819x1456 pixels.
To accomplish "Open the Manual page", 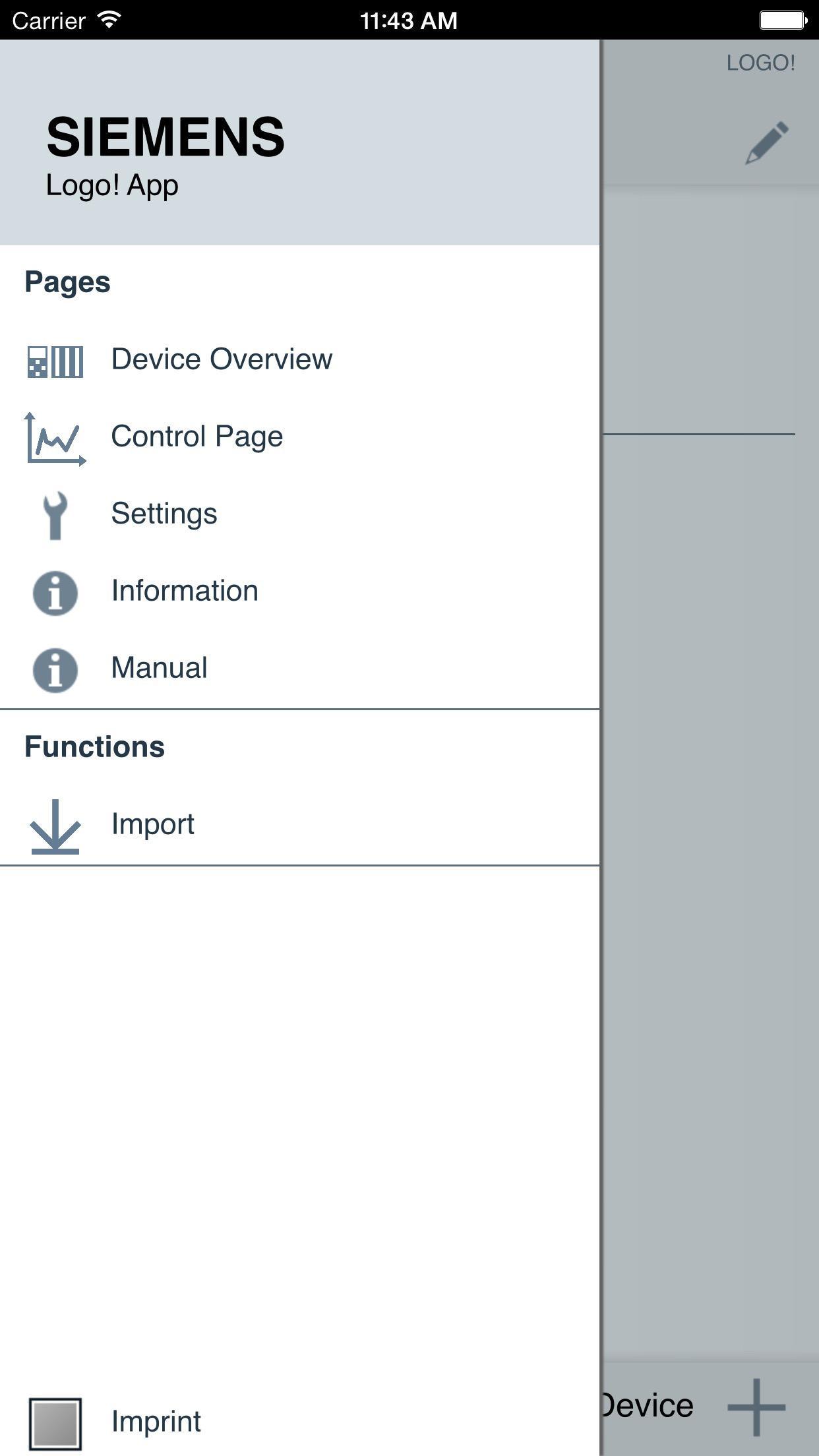I will pos(159,668).
